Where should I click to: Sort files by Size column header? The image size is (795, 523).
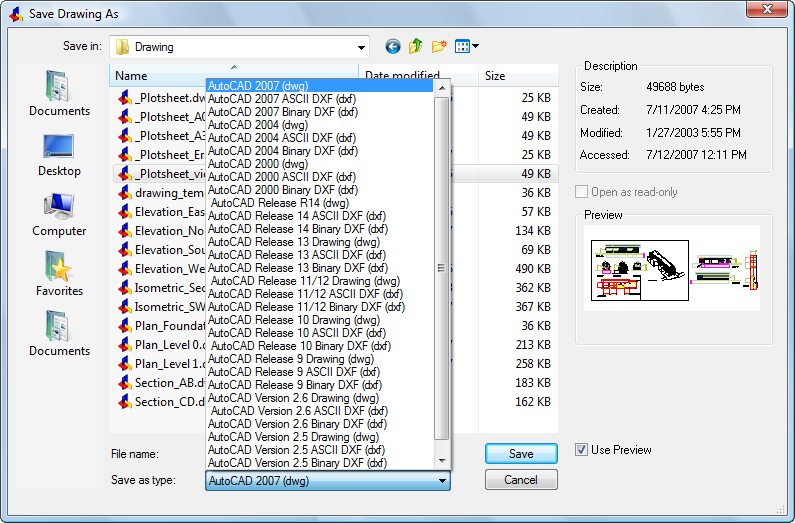pyautogui.click(x=518, y=76)
